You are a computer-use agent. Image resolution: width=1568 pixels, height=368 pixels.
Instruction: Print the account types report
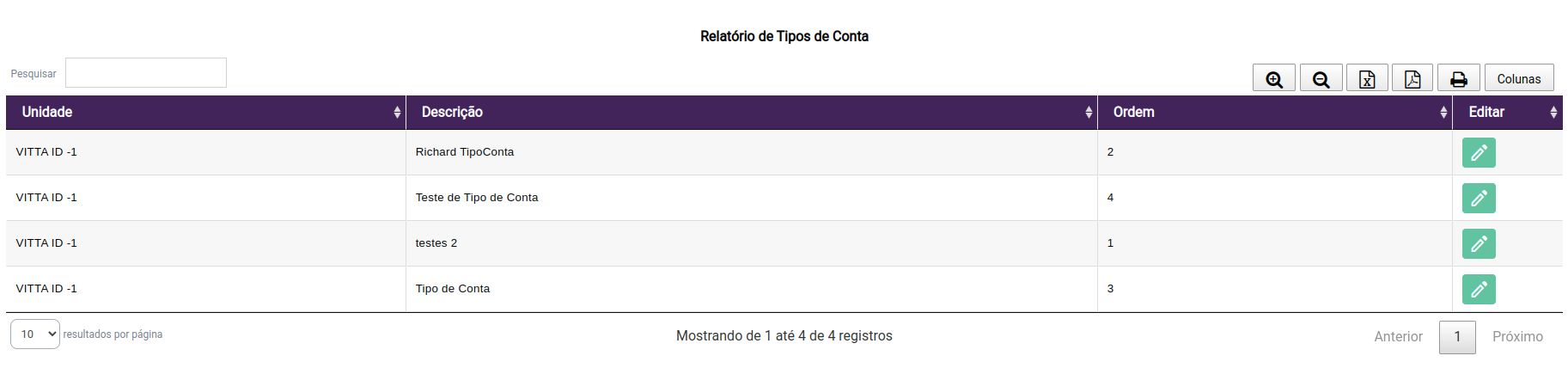click(1458, 79)
